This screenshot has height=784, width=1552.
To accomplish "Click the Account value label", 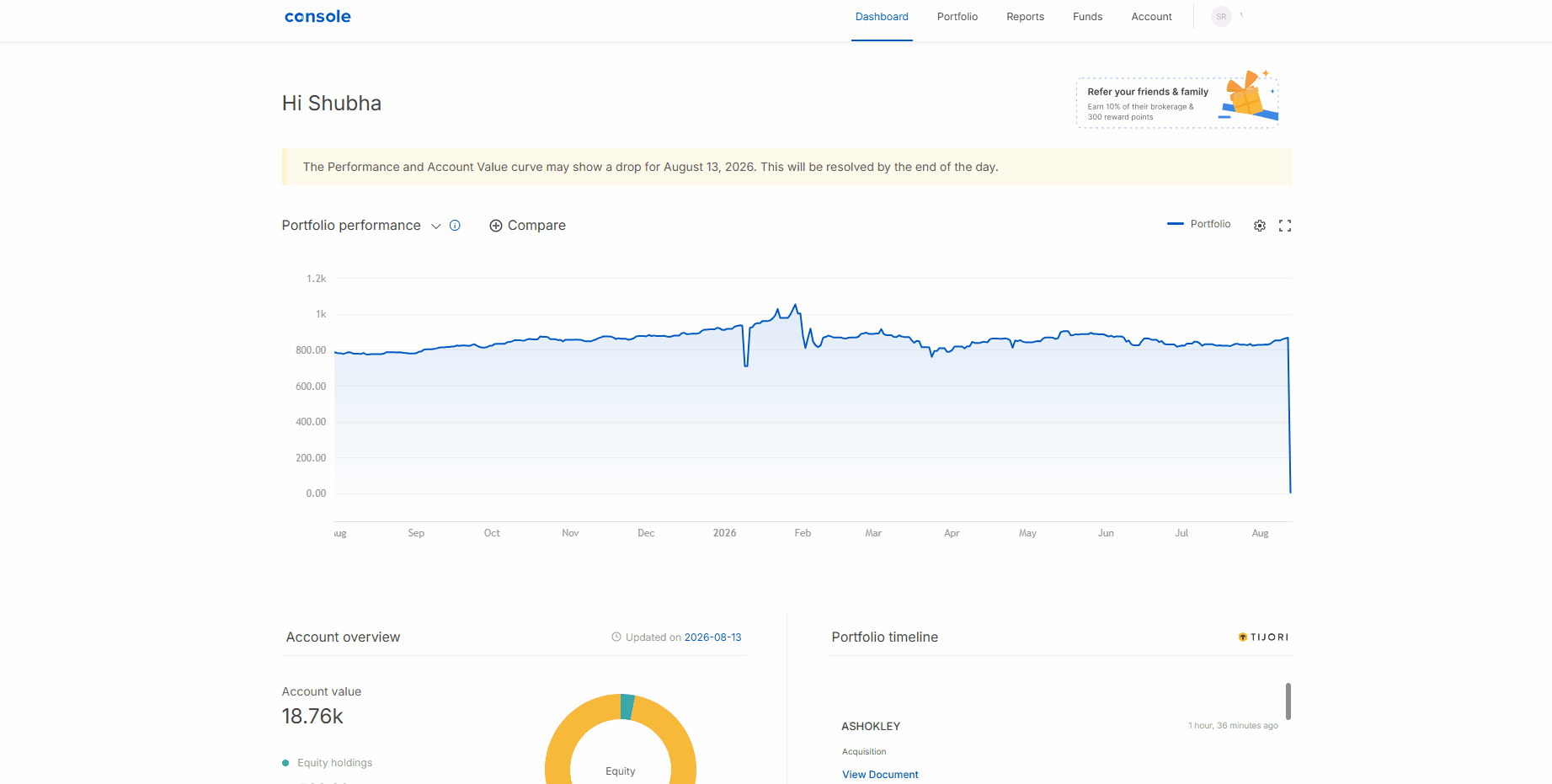I will coord(322,692).
